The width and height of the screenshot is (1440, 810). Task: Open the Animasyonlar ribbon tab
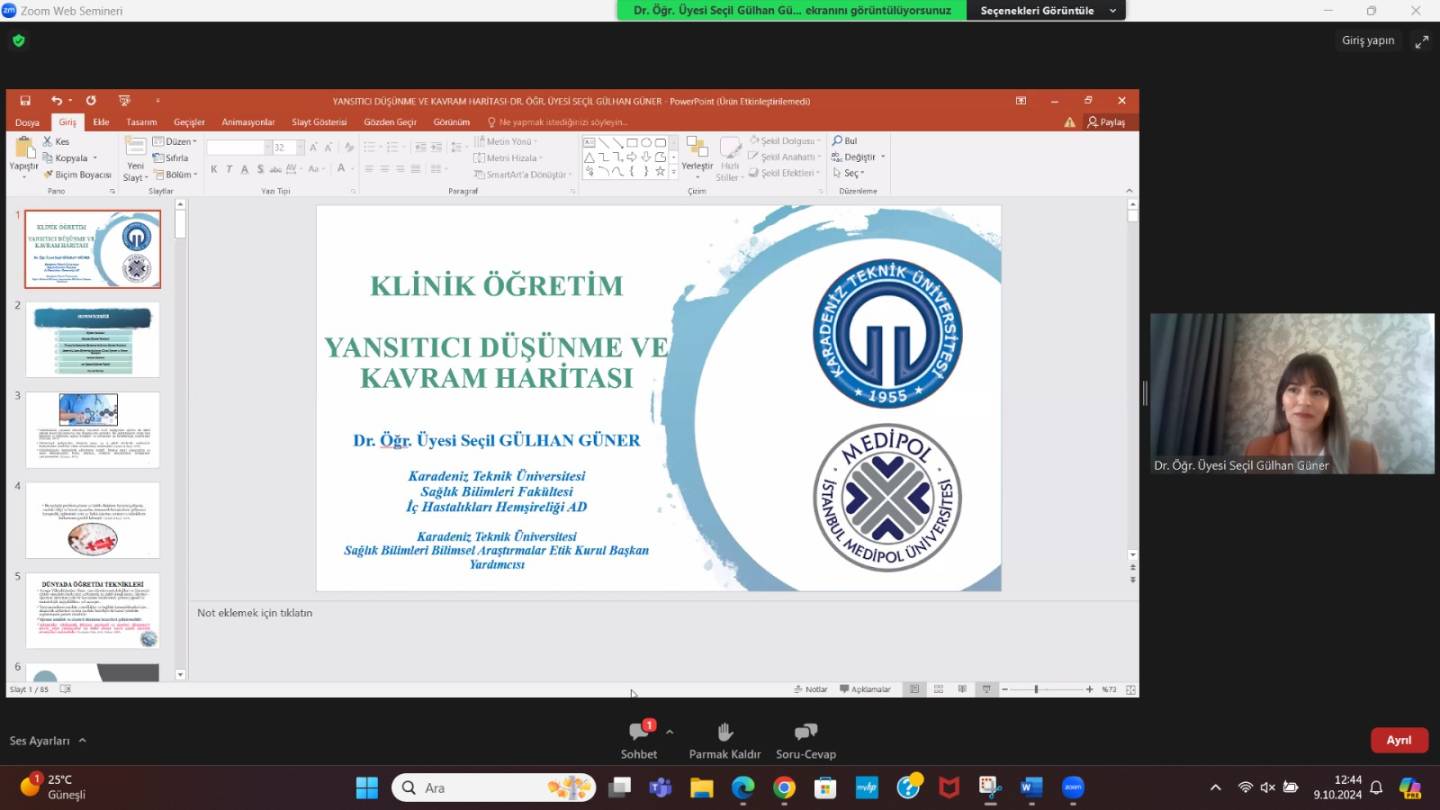pyautogui.click(x=248, y=122)
